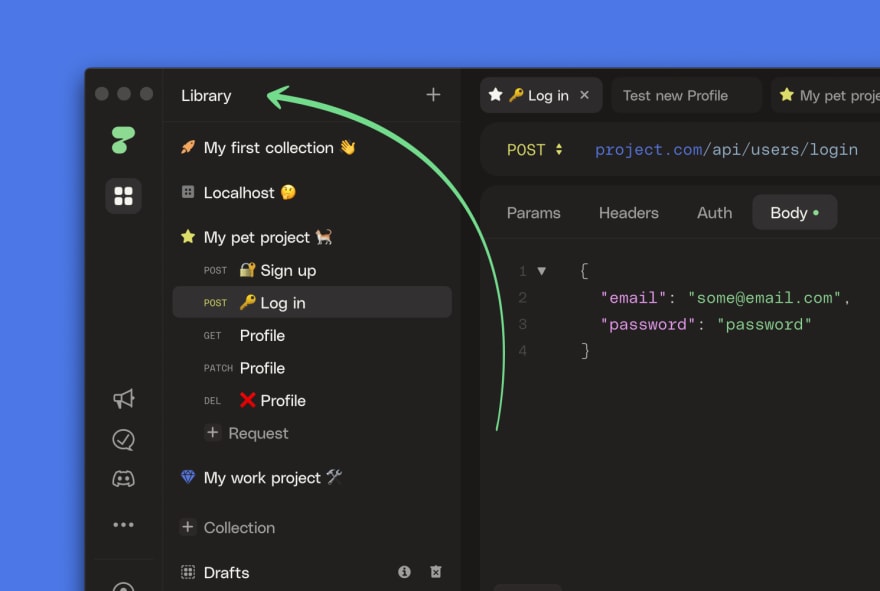
Task: Click the Library heading
Action: coord(206,95)
